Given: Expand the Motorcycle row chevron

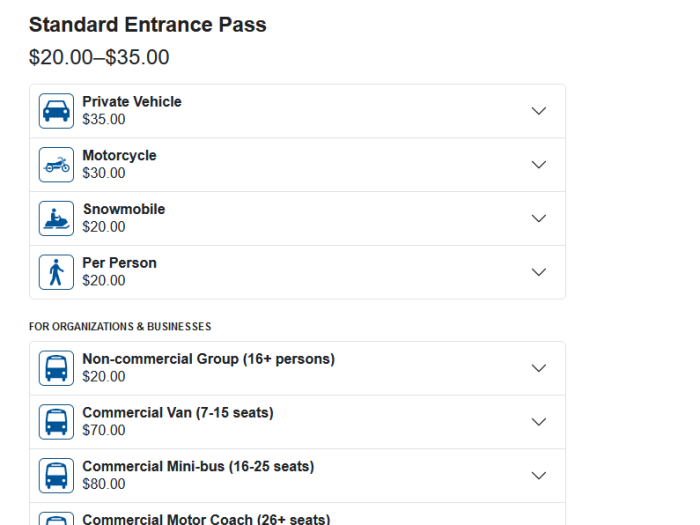Looking at the screenshot, I should click(539, 165).
